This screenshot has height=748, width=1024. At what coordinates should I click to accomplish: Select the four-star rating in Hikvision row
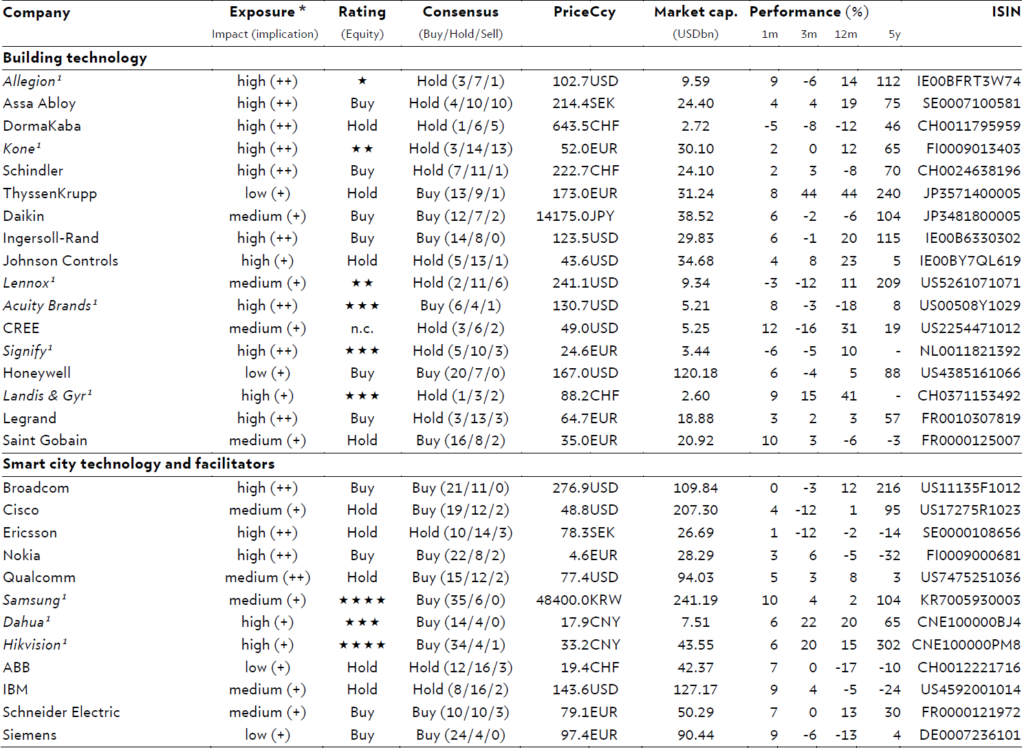click(362, 645)
